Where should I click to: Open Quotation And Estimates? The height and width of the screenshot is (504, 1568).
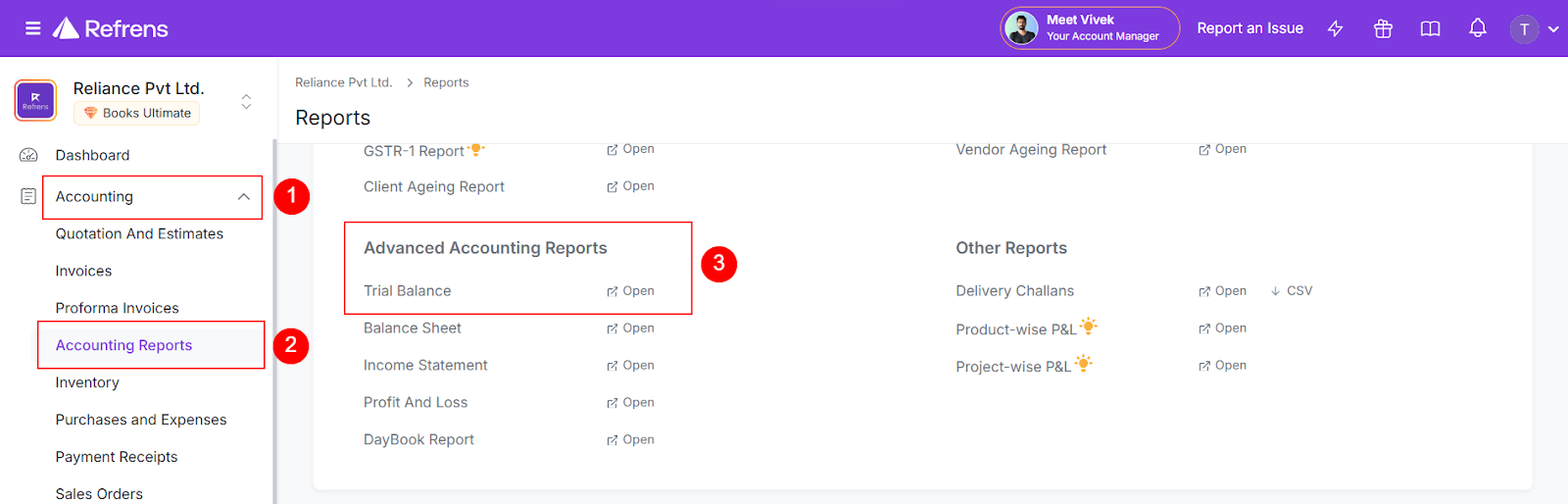[139, 233]
